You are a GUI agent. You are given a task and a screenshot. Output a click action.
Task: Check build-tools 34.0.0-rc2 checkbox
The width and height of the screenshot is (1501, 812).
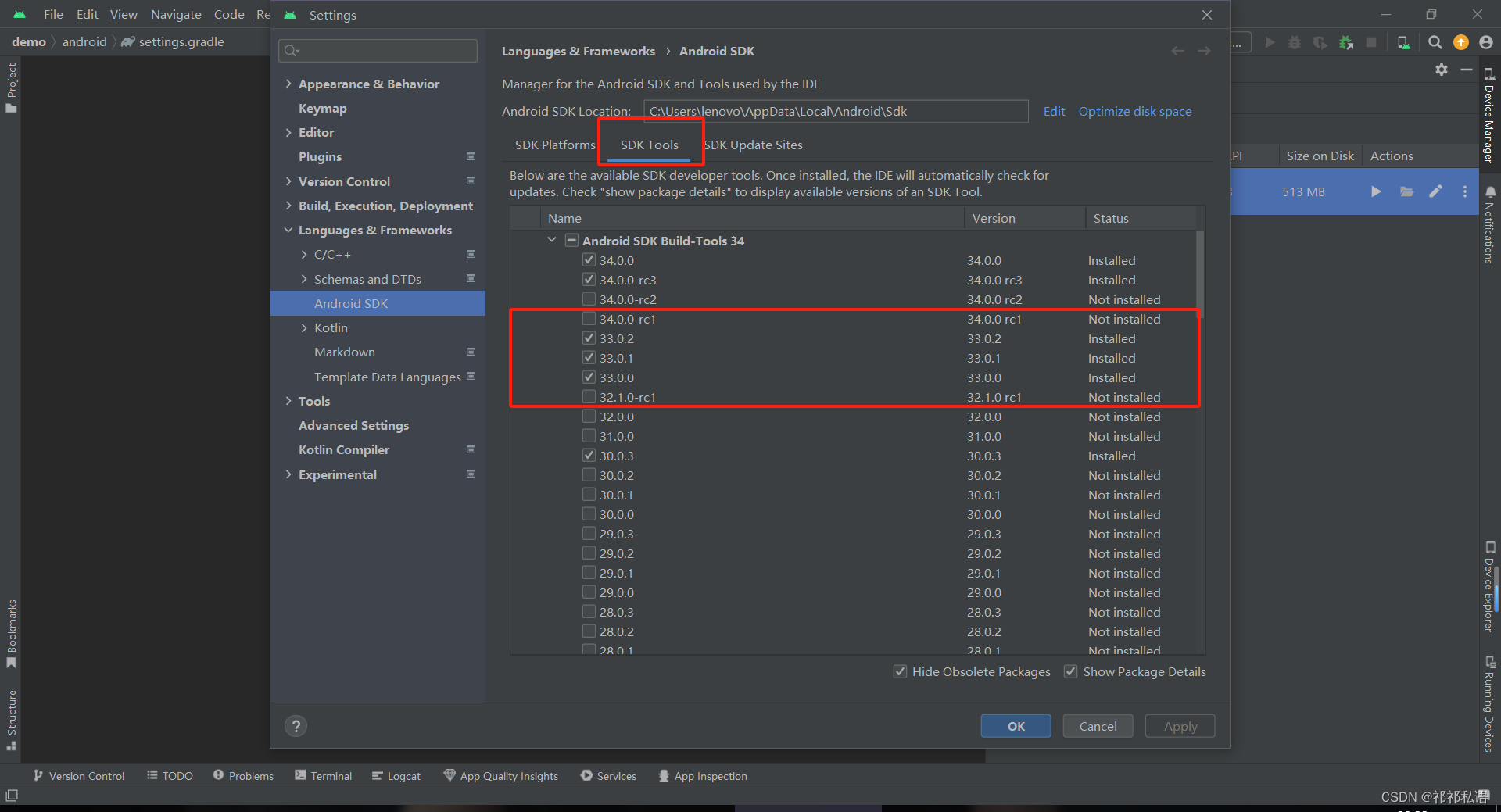click(x=589, y=299)
